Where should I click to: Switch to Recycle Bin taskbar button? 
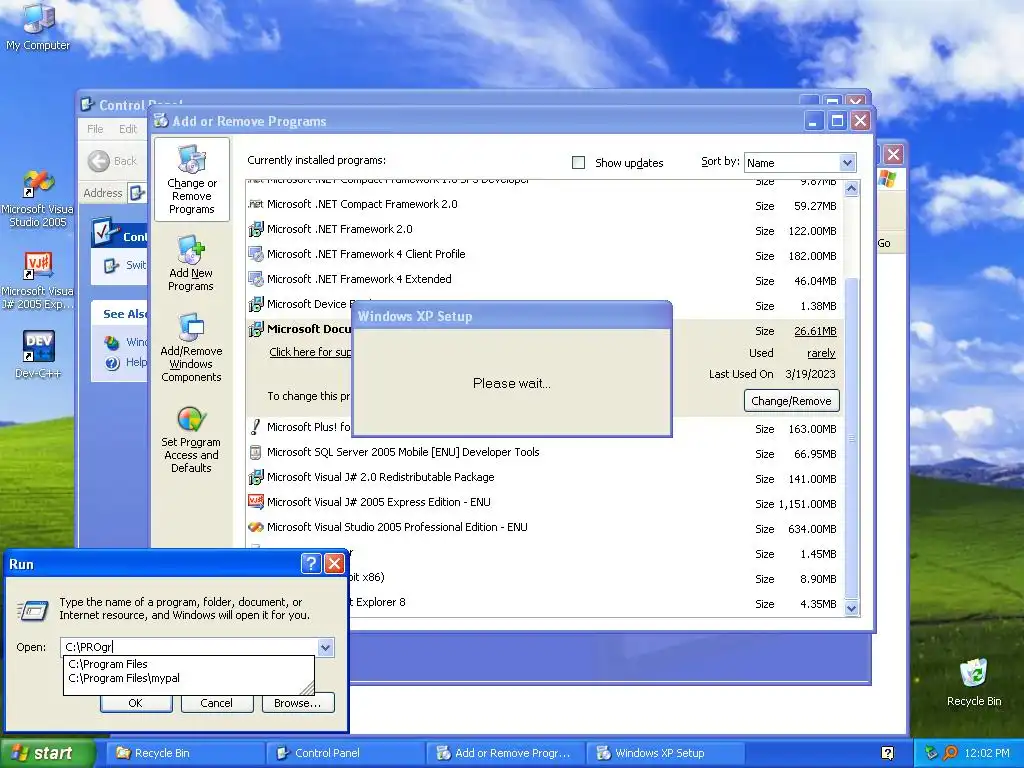click(185, 753)
